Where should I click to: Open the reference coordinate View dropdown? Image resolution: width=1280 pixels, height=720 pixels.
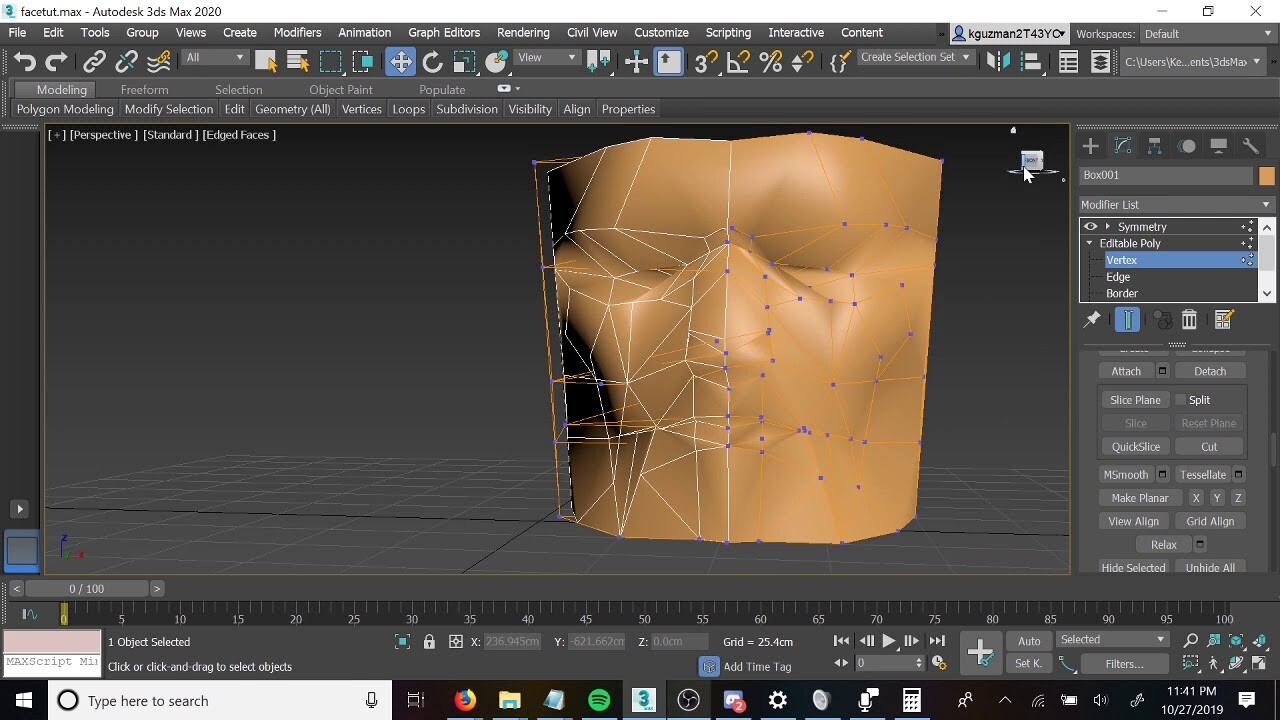click(x=547, y=58)
